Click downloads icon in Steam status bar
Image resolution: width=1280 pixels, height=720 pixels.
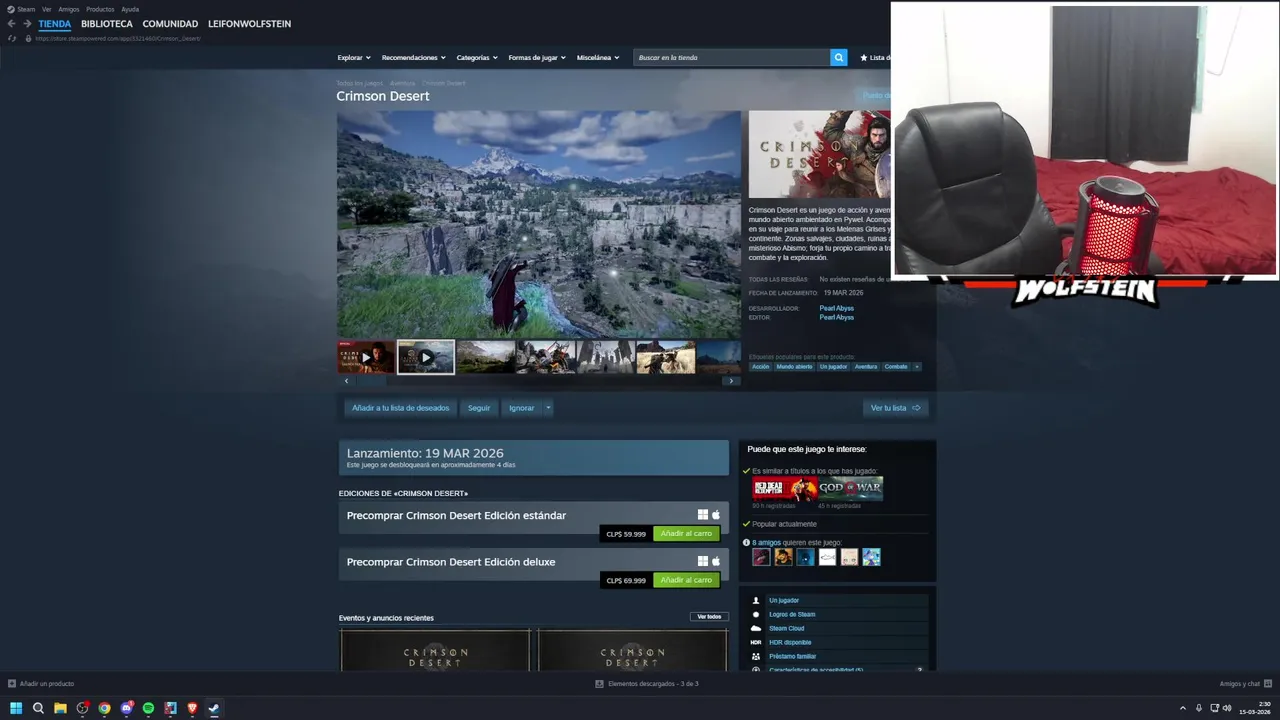point(599,684)
